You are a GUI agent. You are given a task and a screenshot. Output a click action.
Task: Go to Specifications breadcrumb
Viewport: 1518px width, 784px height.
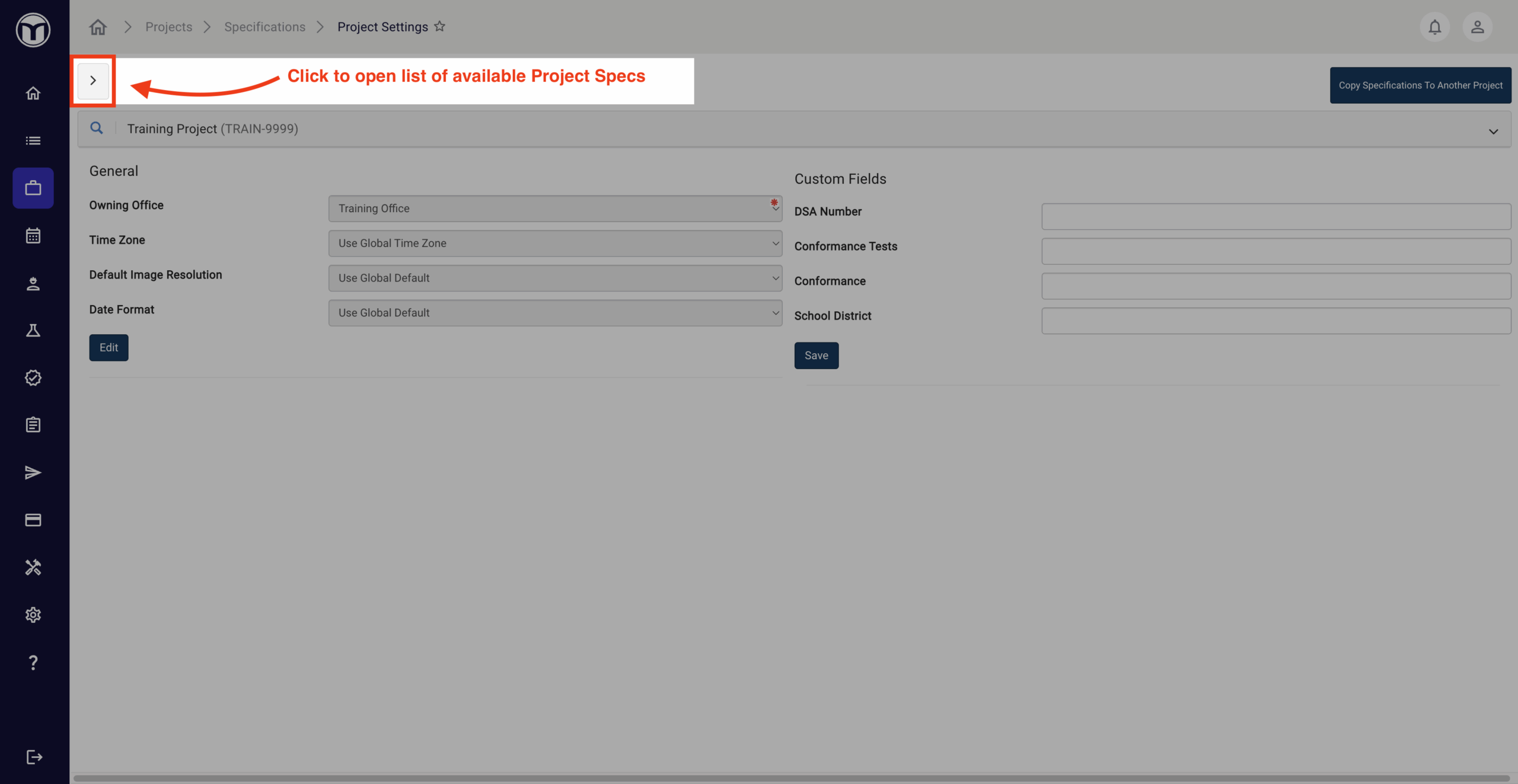(264, 27)
